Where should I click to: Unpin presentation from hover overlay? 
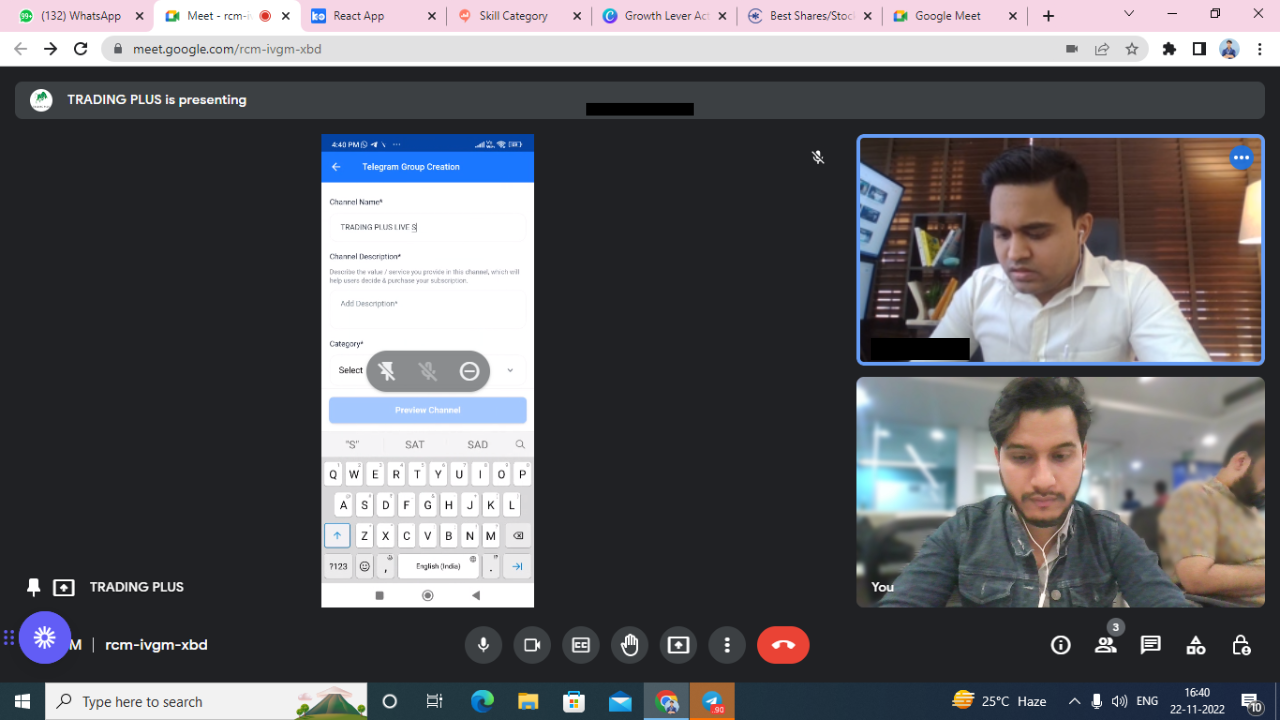387,371
